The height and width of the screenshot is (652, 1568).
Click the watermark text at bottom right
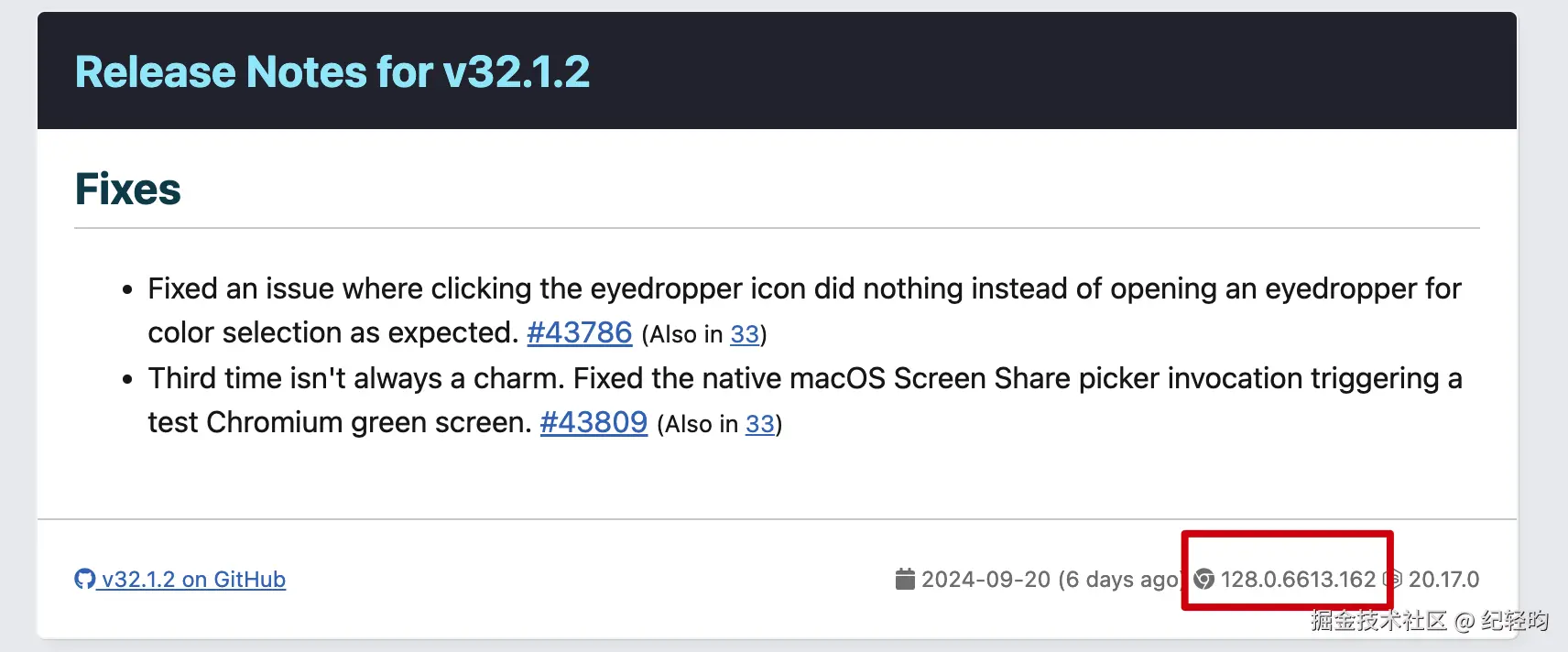click(1429, 621)
